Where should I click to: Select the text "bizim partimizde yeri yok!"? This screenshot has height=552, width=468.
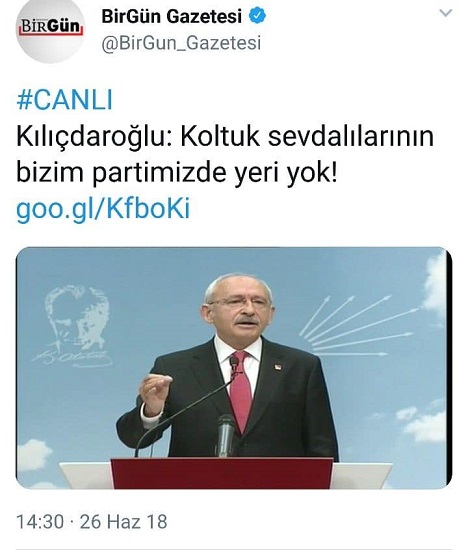(177, 172)
